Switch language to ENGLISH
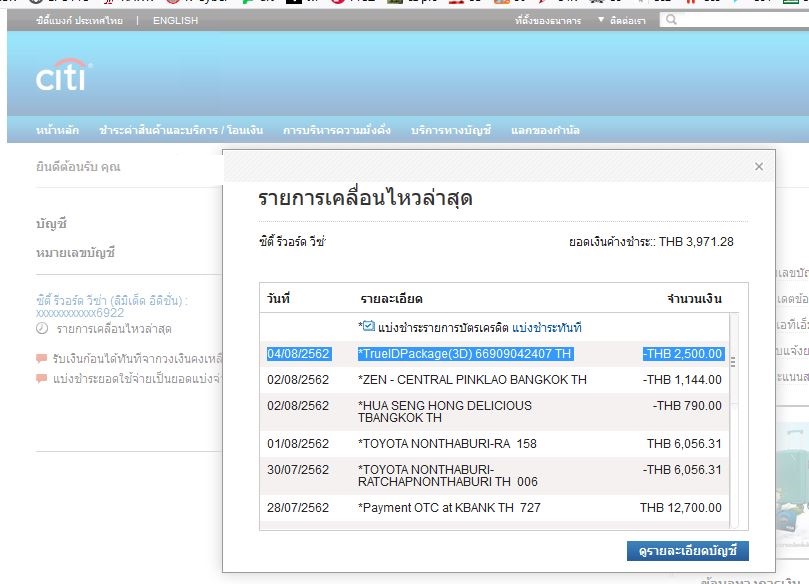This screenshot has width=809, height=584. pos(175,20)
